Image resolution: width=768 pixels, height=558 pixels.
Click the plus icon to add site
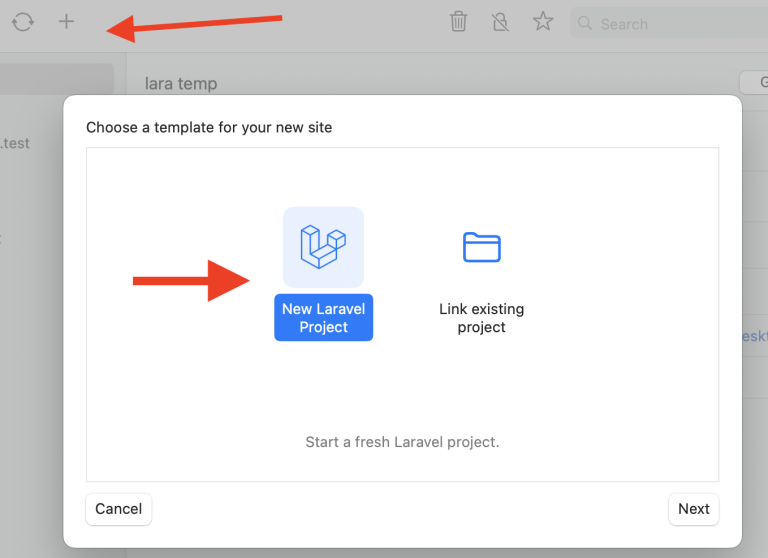coord(66,21)
